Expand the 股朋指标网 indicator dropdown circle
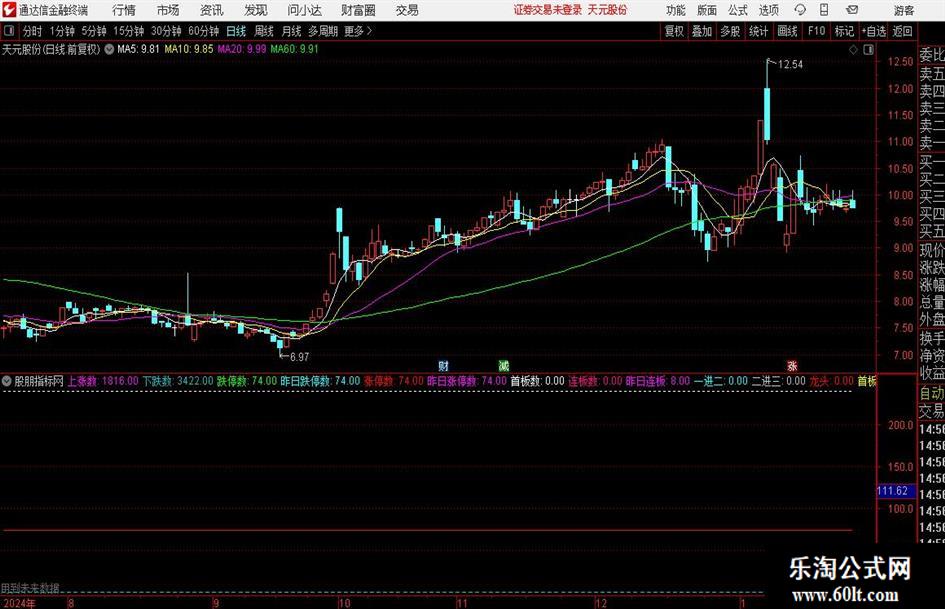 [7, 381]
